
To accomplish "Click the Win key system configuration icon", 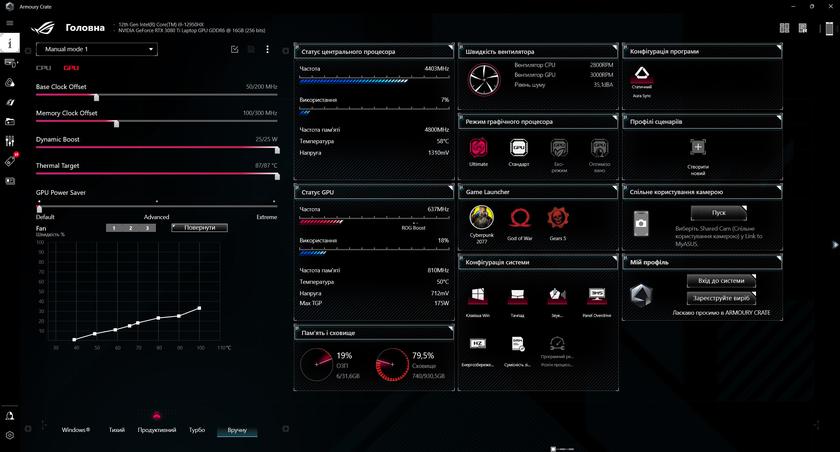I will click(478, 295).
